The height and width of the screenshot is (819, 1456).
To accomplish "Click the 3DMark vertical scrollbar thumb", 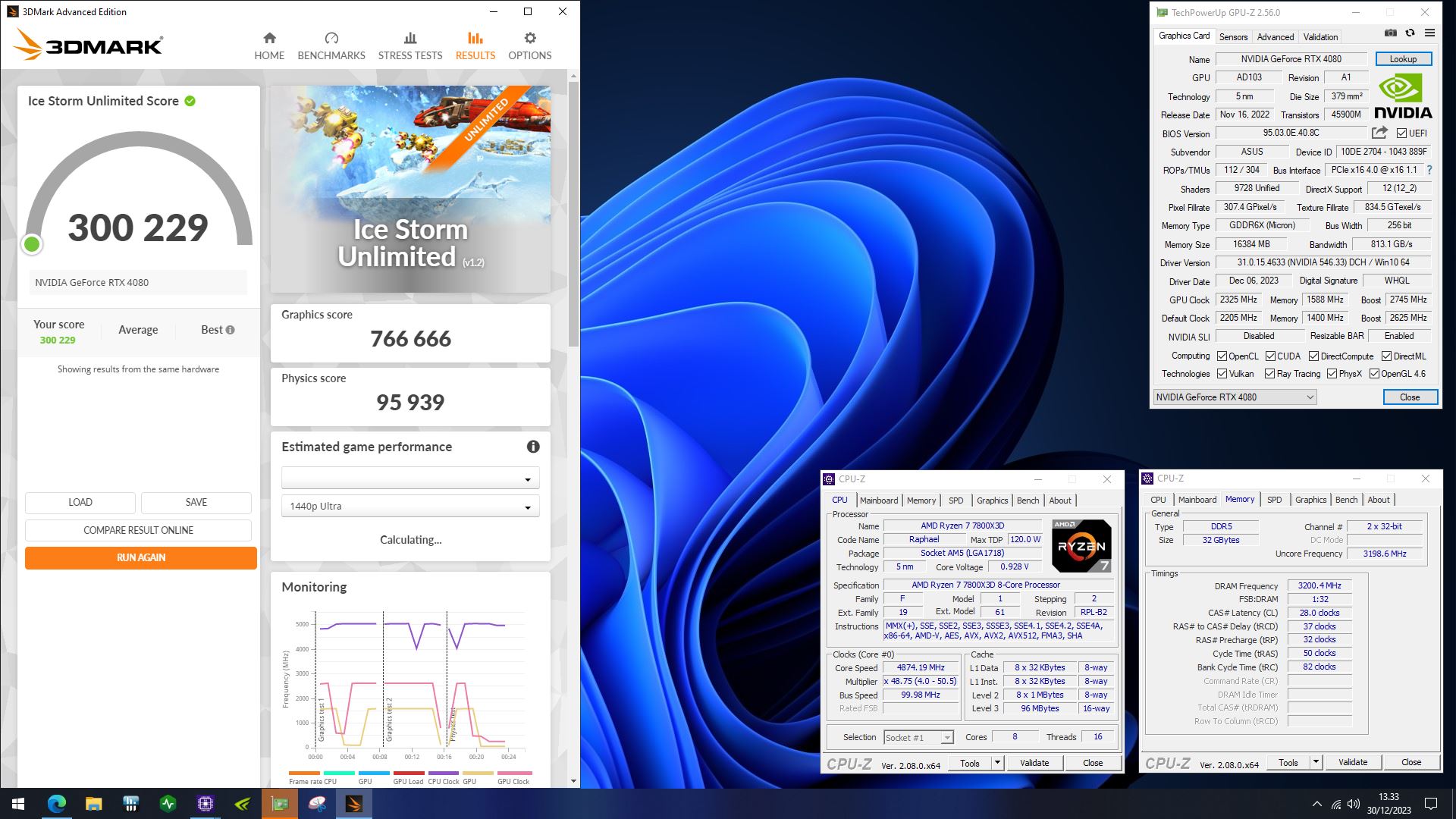I will (x=573, y=214).
